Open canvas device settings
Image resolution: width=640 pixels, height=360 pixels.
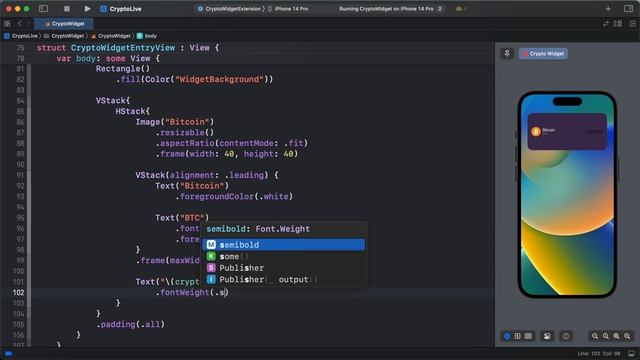547,336
